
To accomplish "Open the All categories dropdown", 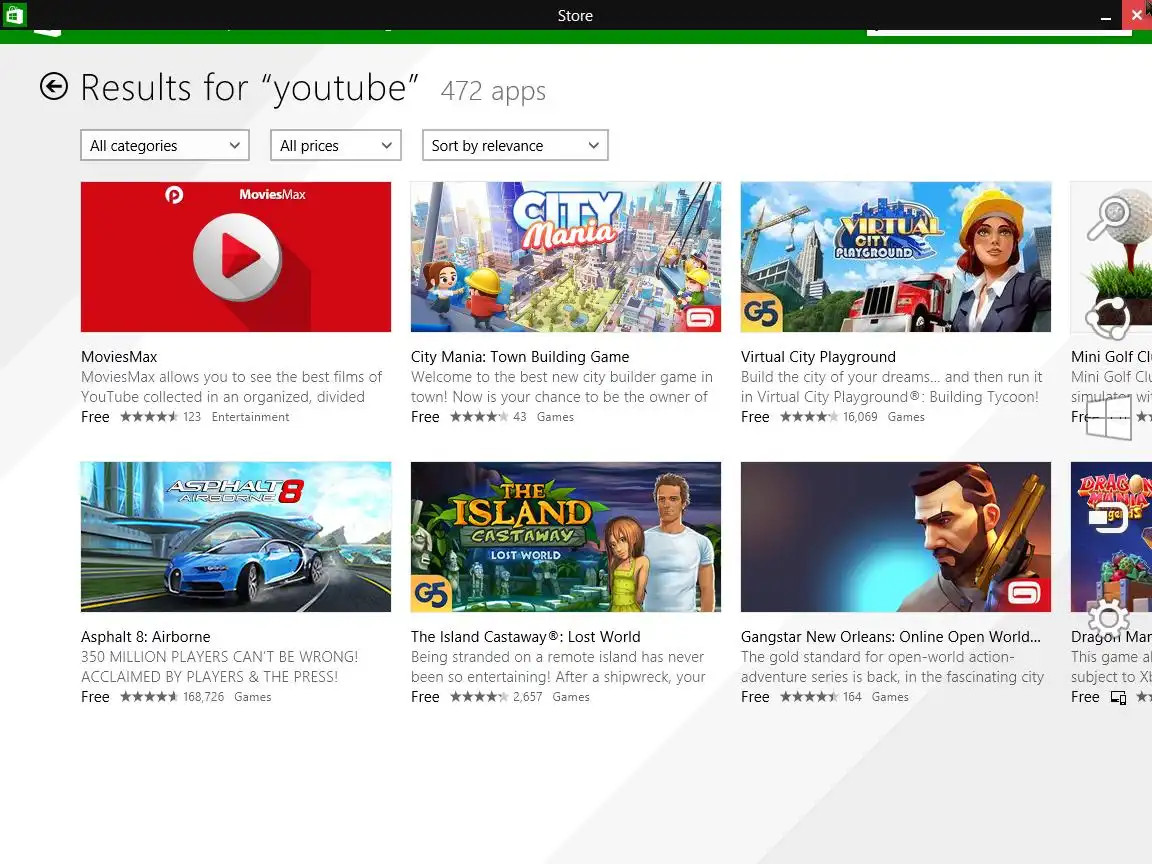I will [x=165, y=145].
